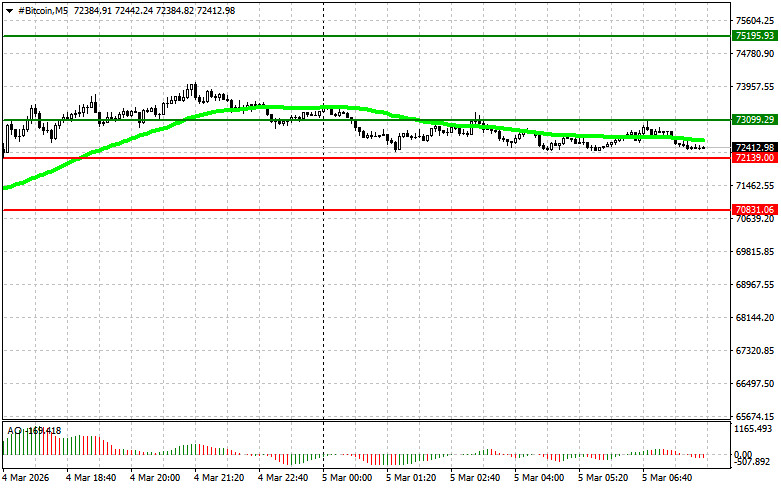Select the 5 Mar 04:00 time label
This screenshot has width=781, height=489.
[x=539, y=478]
